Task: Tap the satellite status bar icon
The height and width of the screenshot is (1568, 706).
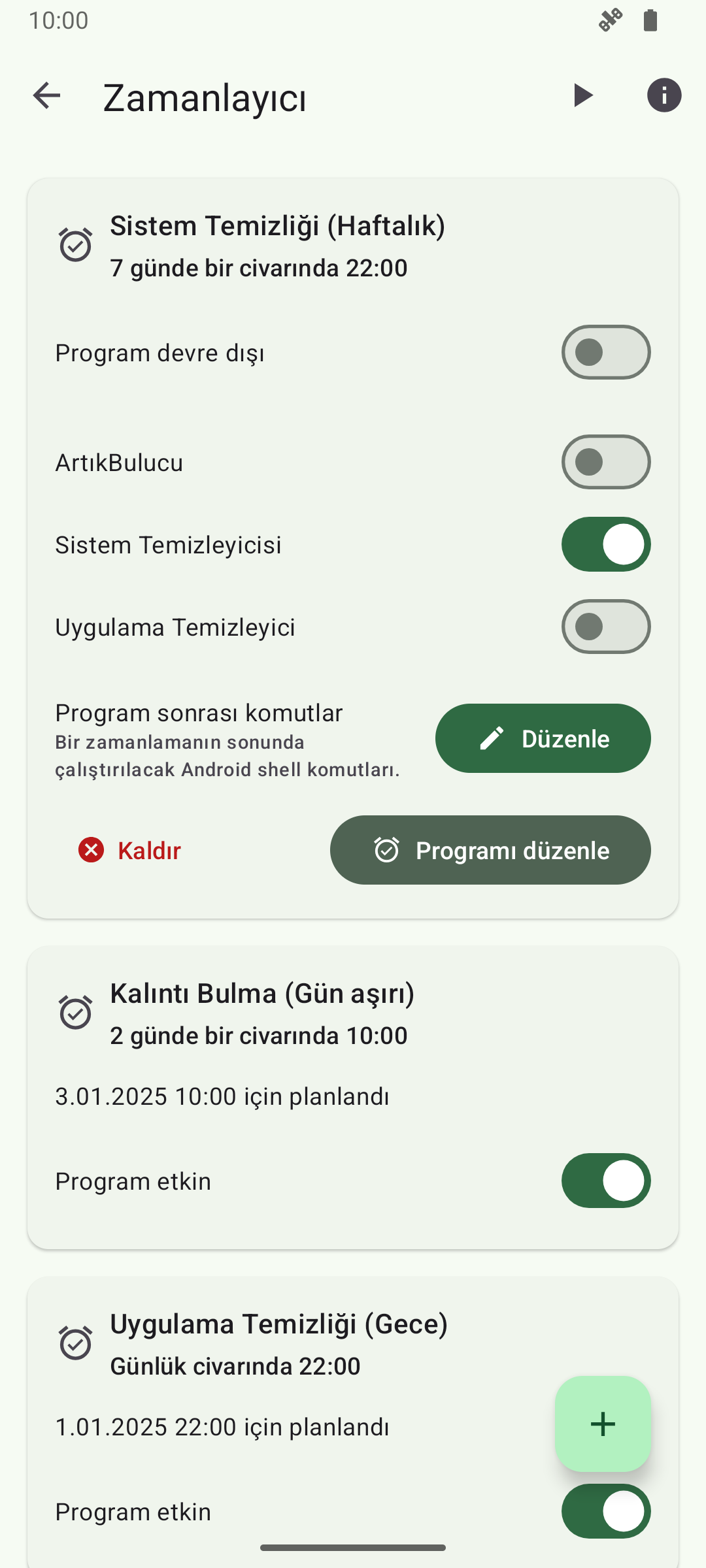Action: coord(610,20)
